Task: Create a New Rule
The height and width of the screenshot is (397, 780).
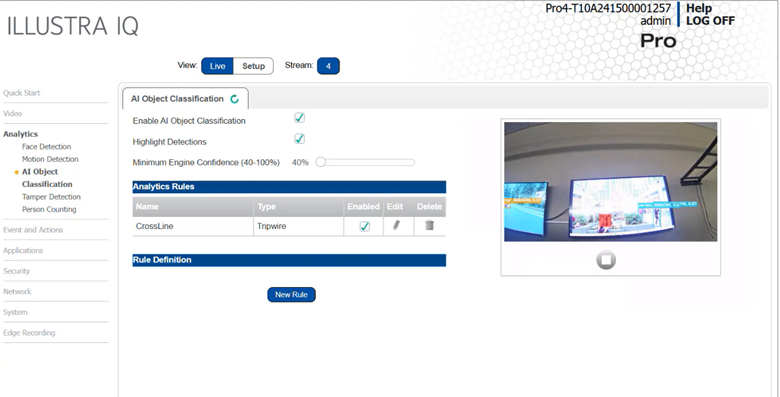Action: (292, 295)
